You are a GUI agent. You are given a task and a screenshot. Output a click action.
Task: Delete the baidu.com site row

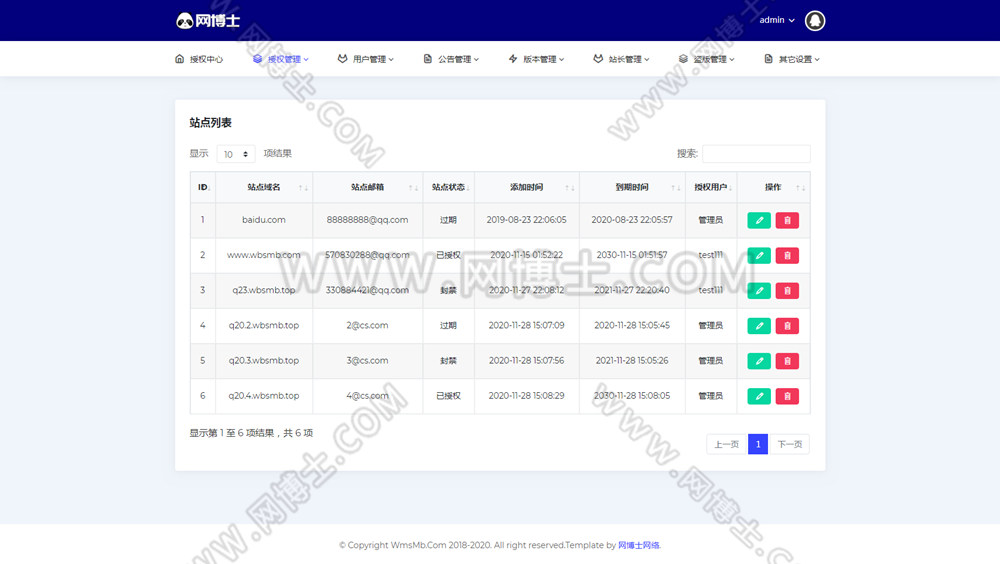click(787, 220)
